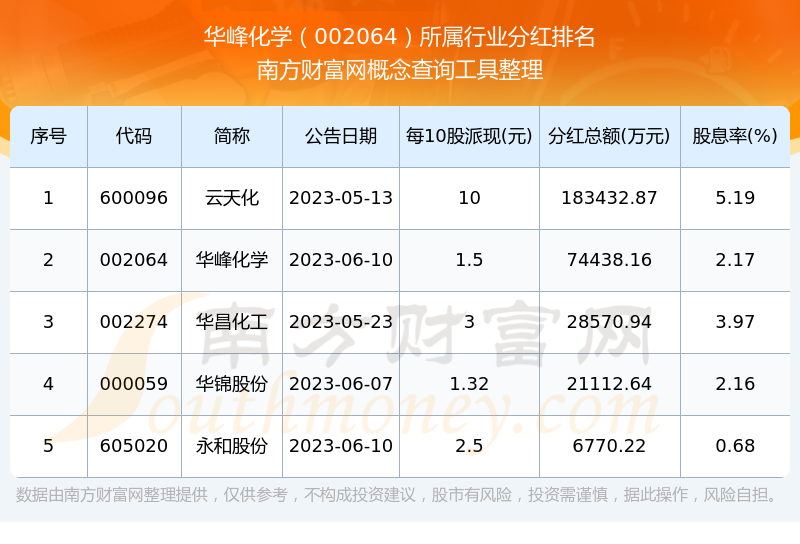This screenshot has height=544, width=800.
Task: Click the date 2023-06-07
Action: pos(341,384)
